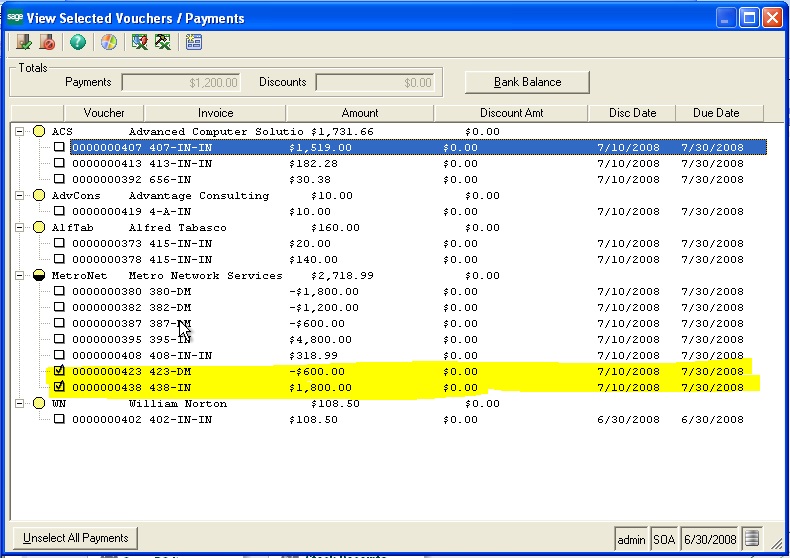Collapse the WN vendor tree node
This screenshot has width=790, height=558.
coord(19,403)
